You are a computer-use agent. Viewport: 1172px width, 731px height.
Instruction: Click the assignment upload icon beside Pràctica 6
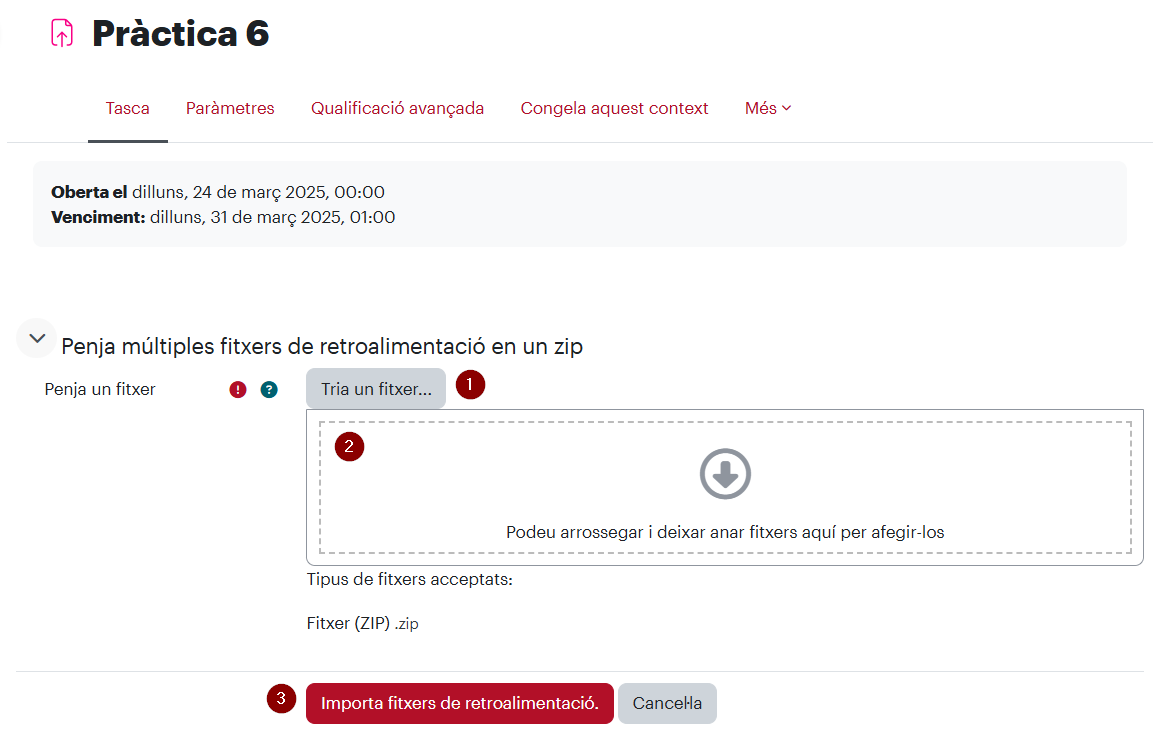pos(62,34)
